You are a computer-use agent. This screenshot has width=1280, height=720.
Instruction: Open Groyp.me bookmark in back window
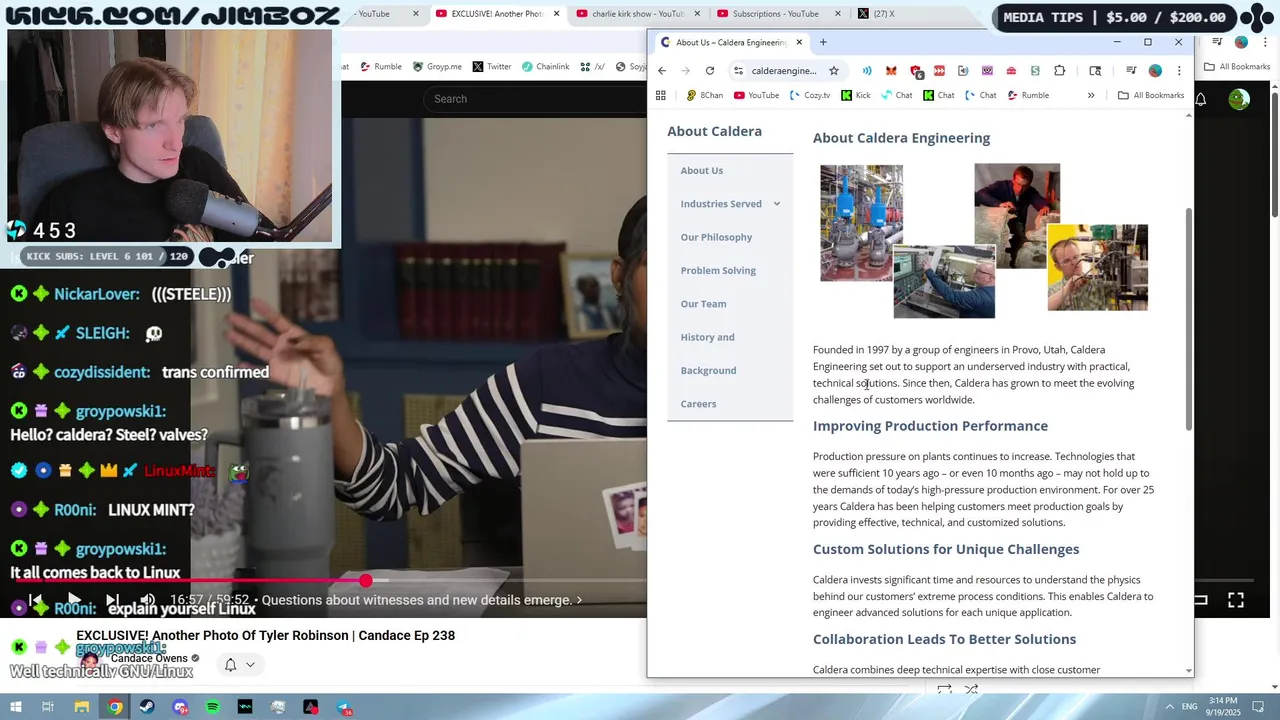(437, 67)
